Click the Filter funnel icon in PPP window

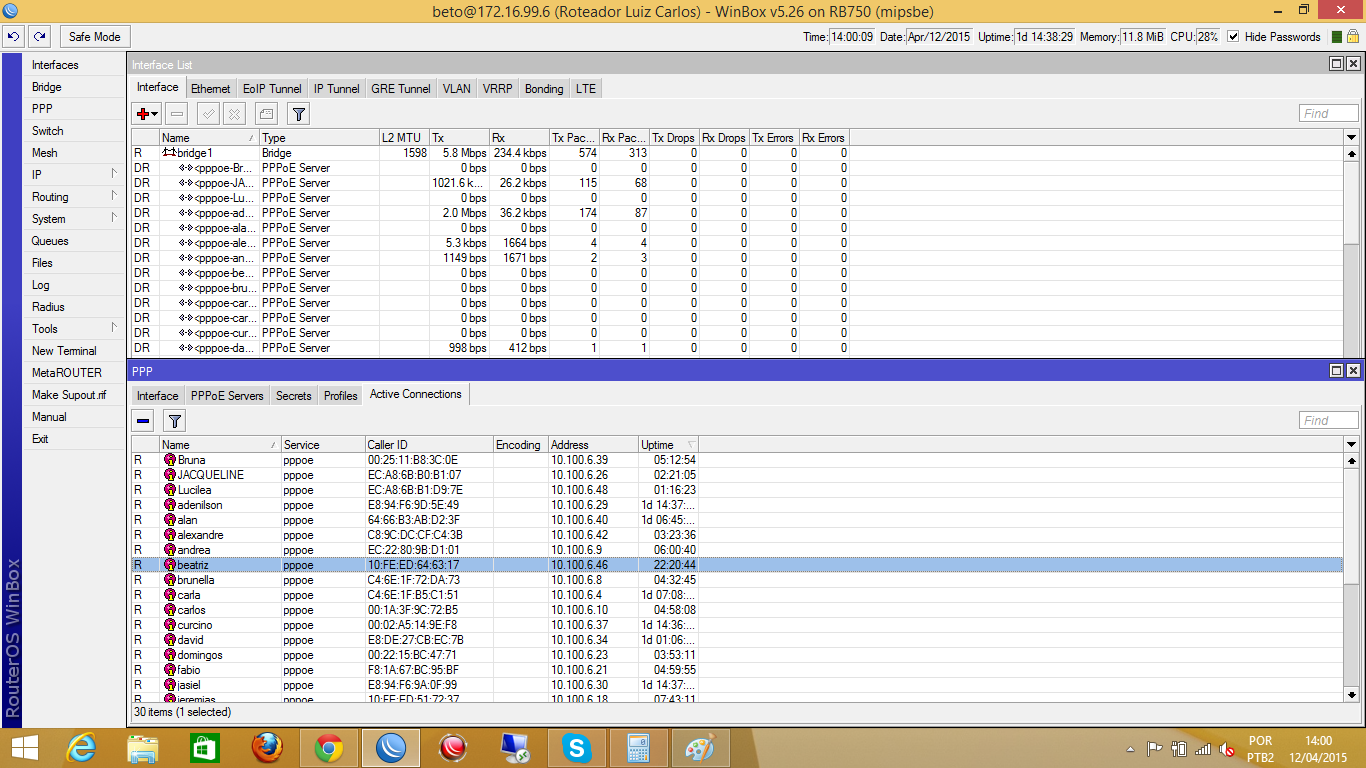pos(174,421)
